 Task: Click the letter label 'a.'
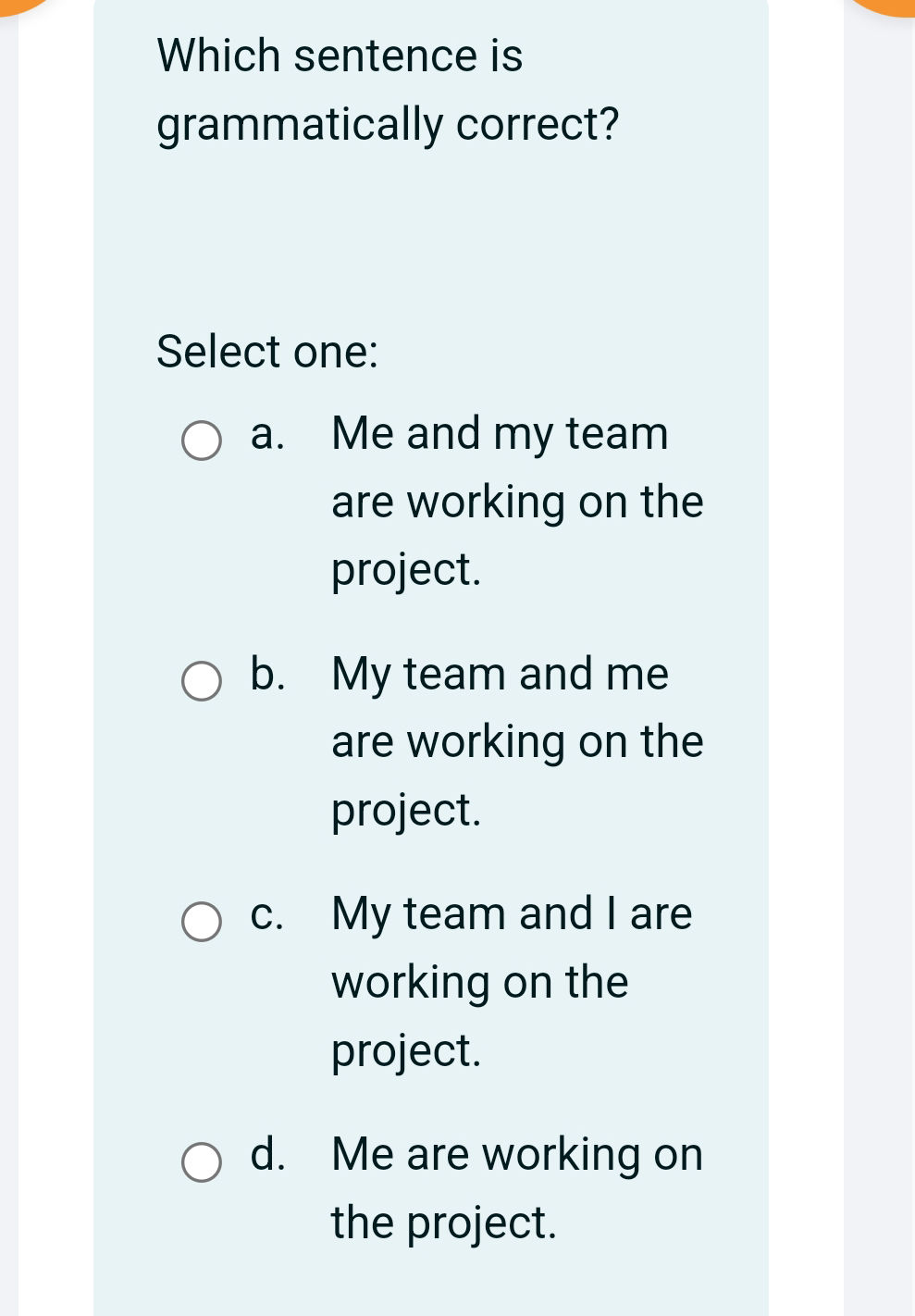[x=266, y=434]
